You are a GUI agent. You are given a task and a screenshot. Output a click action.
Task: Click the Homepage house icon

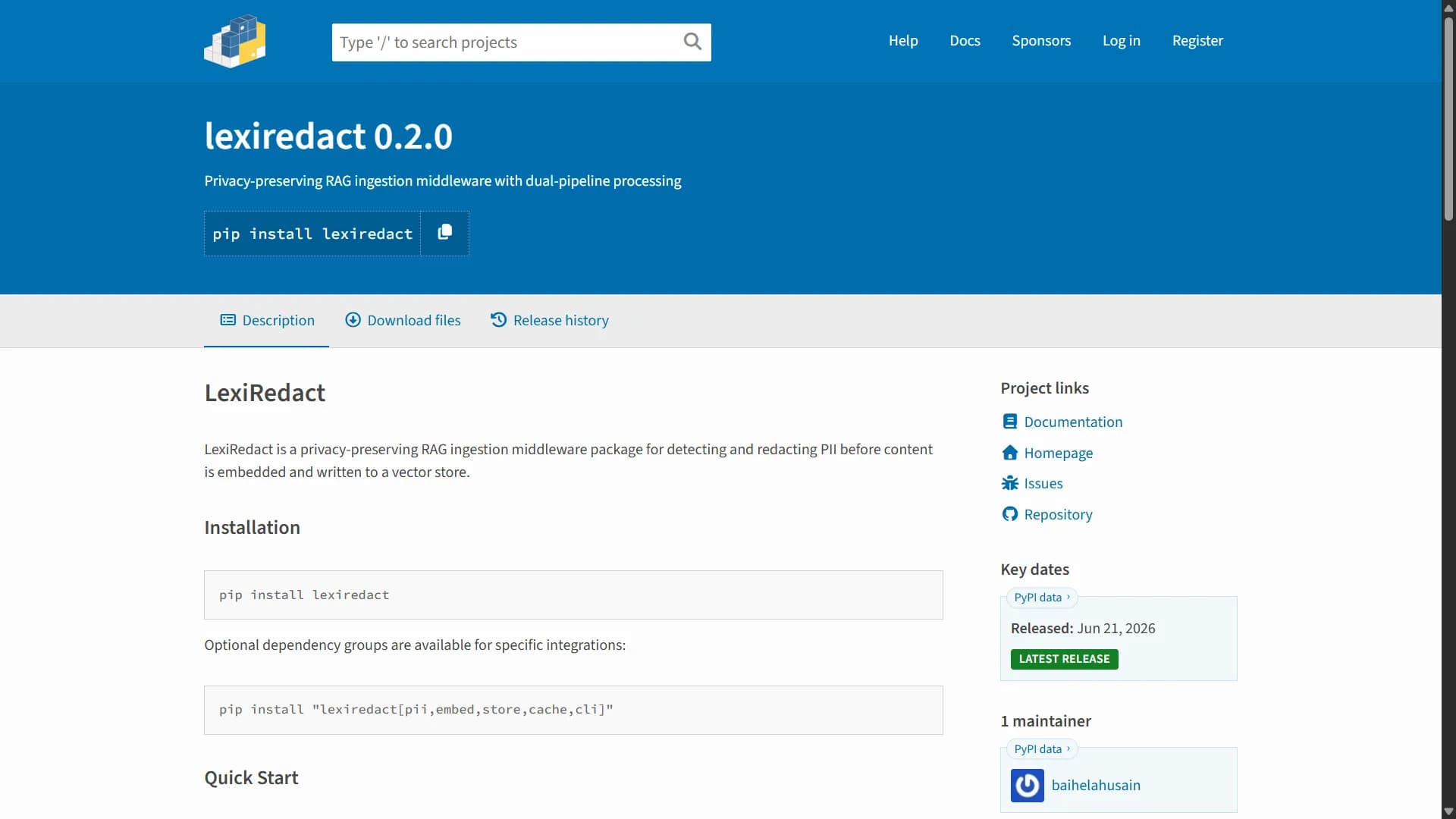click(x=1009, y=453)
